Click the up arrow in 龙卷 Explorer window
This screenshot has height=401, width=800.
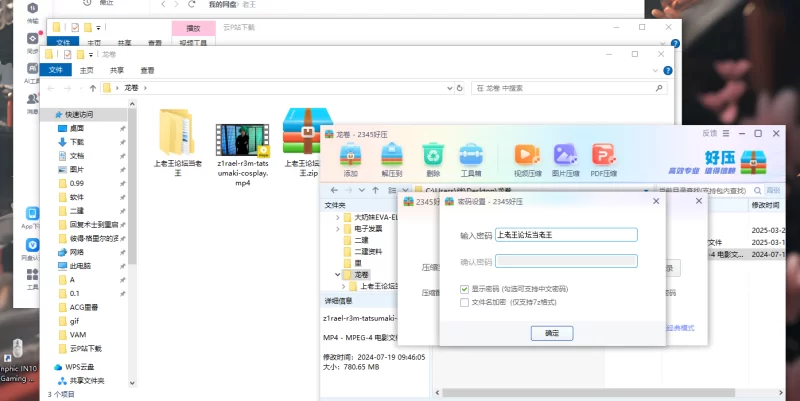pyautogui.click(x=93, y=88)
